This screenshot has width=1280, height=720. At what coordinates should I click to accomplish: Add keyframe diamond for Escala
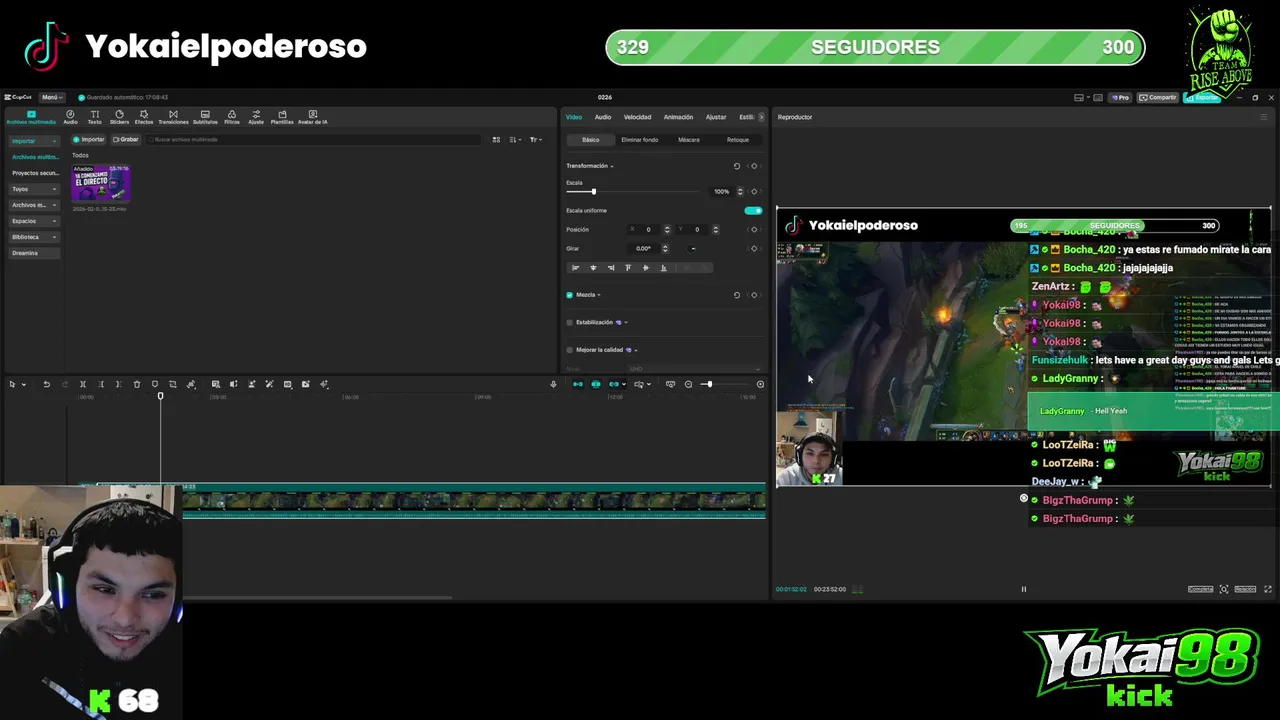tap(754, 191)
